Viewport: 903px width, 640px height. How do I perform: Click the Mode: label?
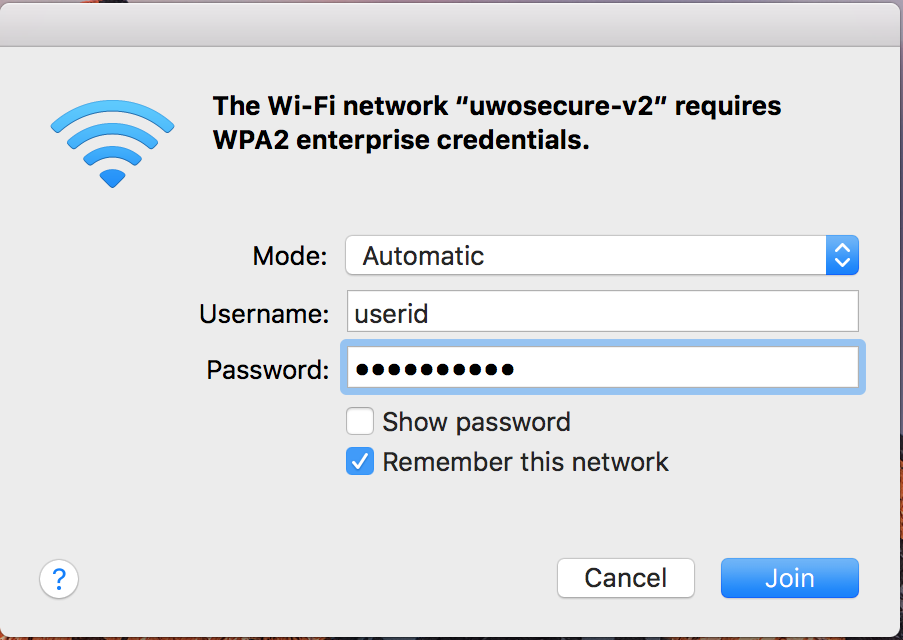point(290,256)
